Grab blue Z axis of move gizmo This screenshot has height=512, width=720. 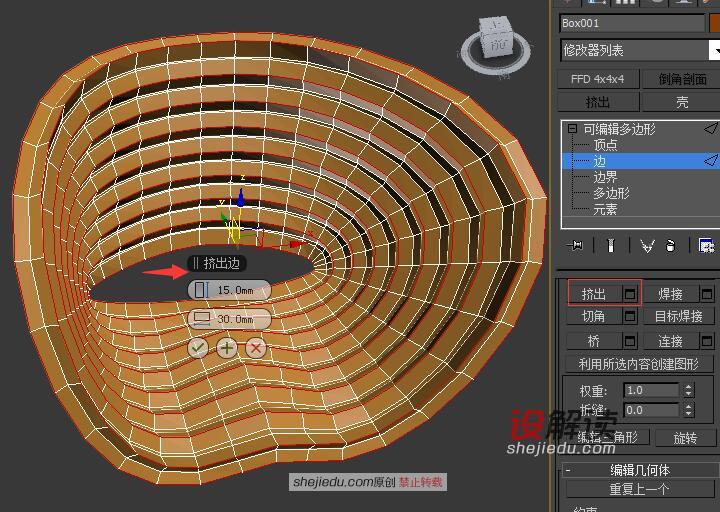[x=241, y=198]
